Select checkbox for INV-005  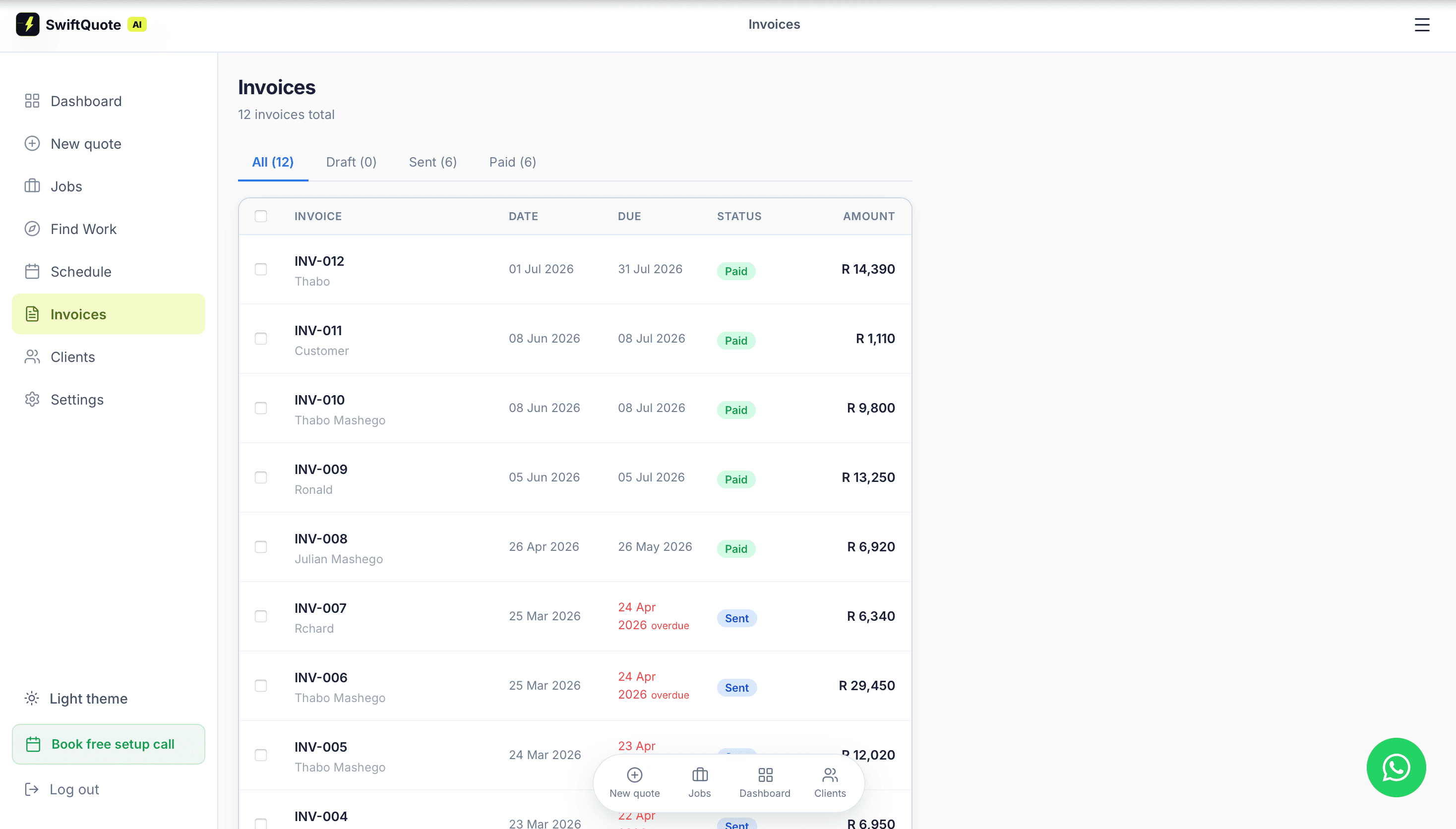pos(261,756)
